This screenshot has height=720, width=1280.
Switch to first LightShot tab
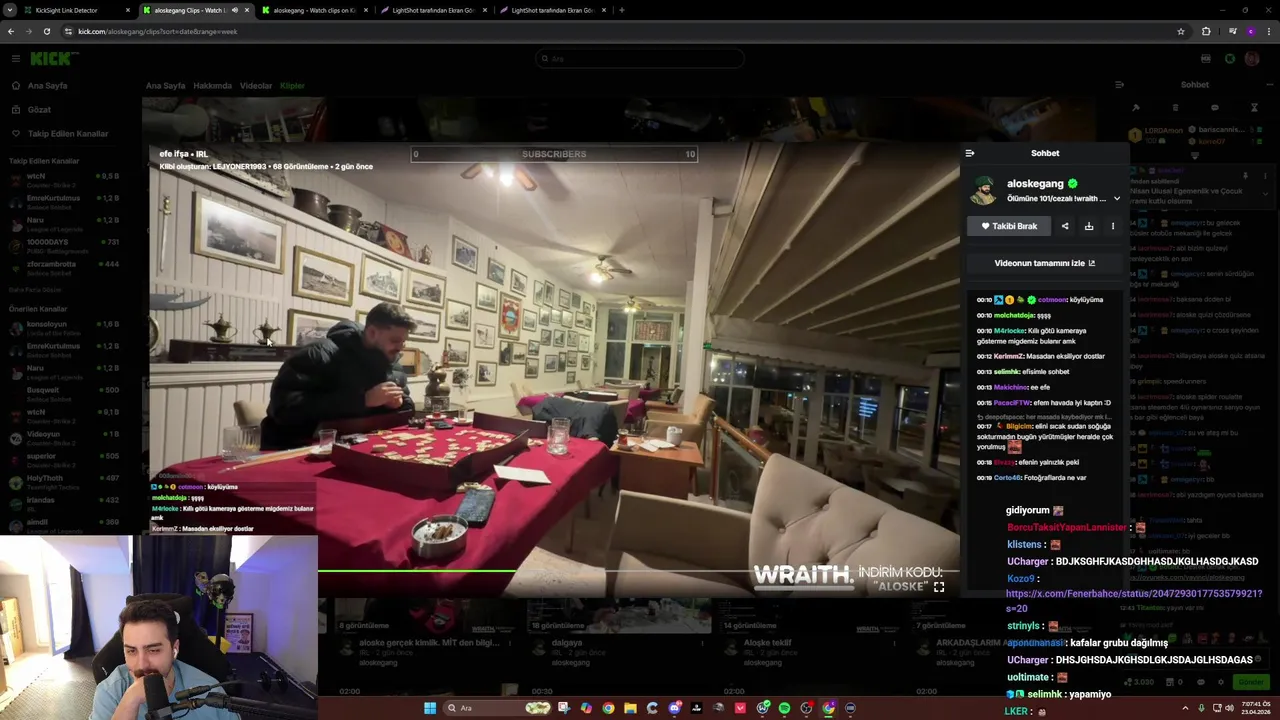(433, 10)
